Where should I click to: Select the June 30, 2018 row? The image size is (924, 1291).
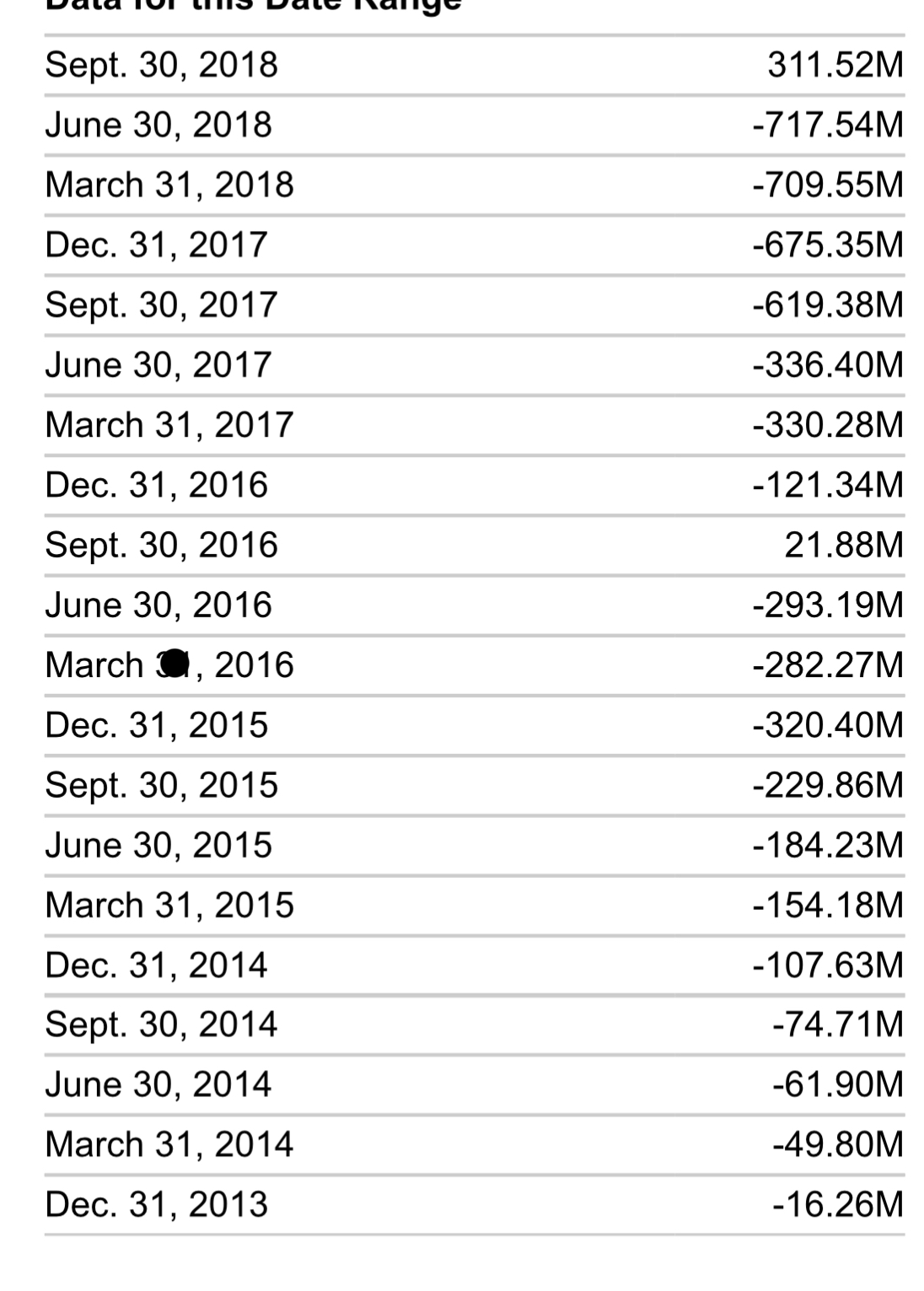point(475,125)
